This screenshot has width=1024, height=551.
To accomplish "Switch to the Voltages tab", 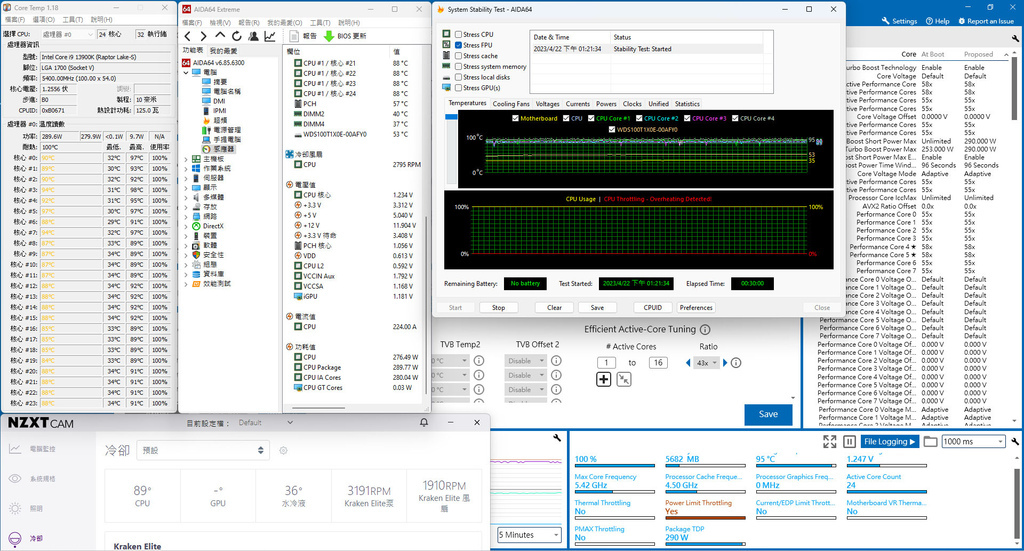I will pos(547,104).
